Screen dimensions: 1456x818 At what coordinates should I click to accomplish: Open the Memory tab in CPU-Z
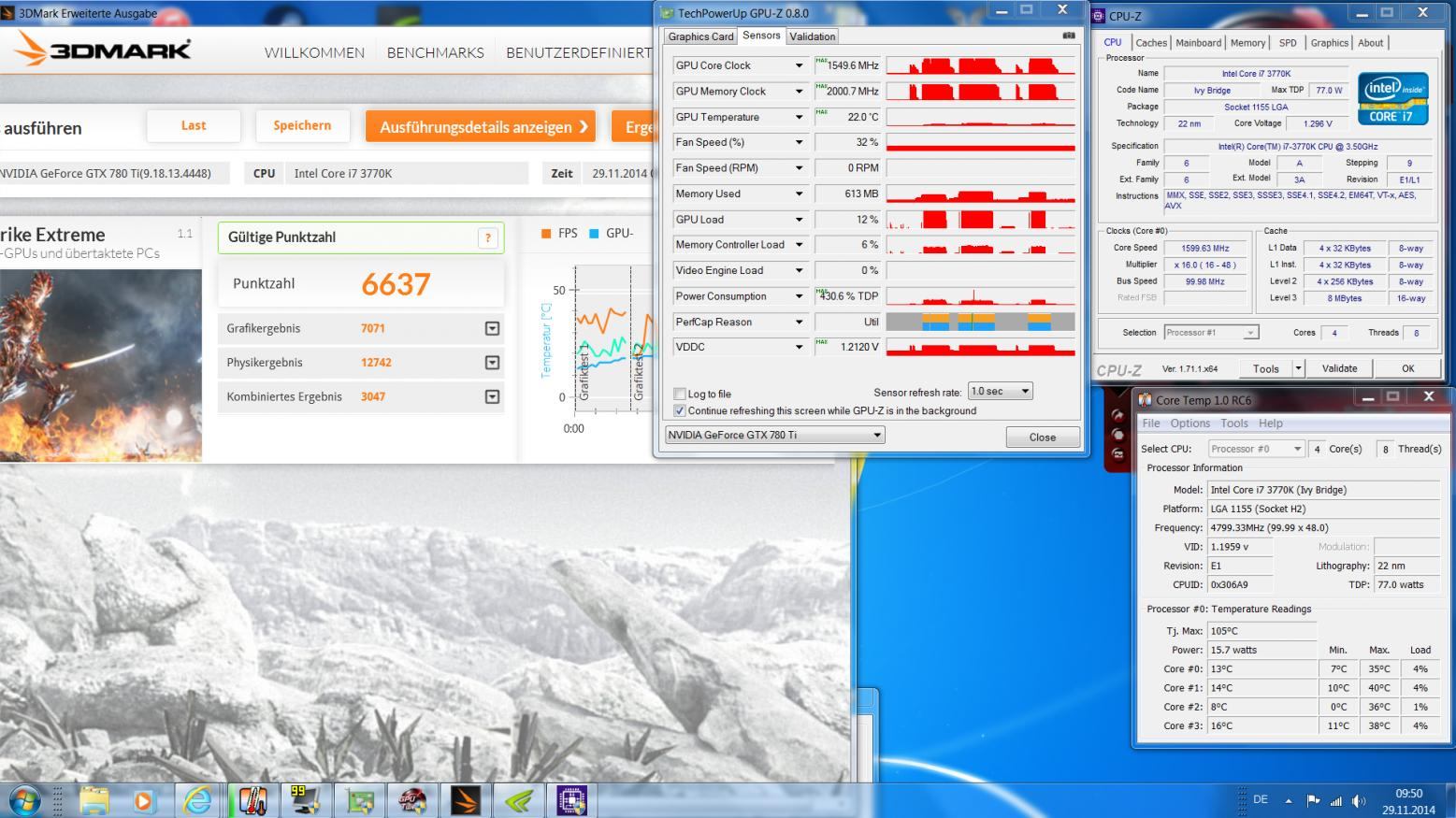click(x=1247, y=43)
